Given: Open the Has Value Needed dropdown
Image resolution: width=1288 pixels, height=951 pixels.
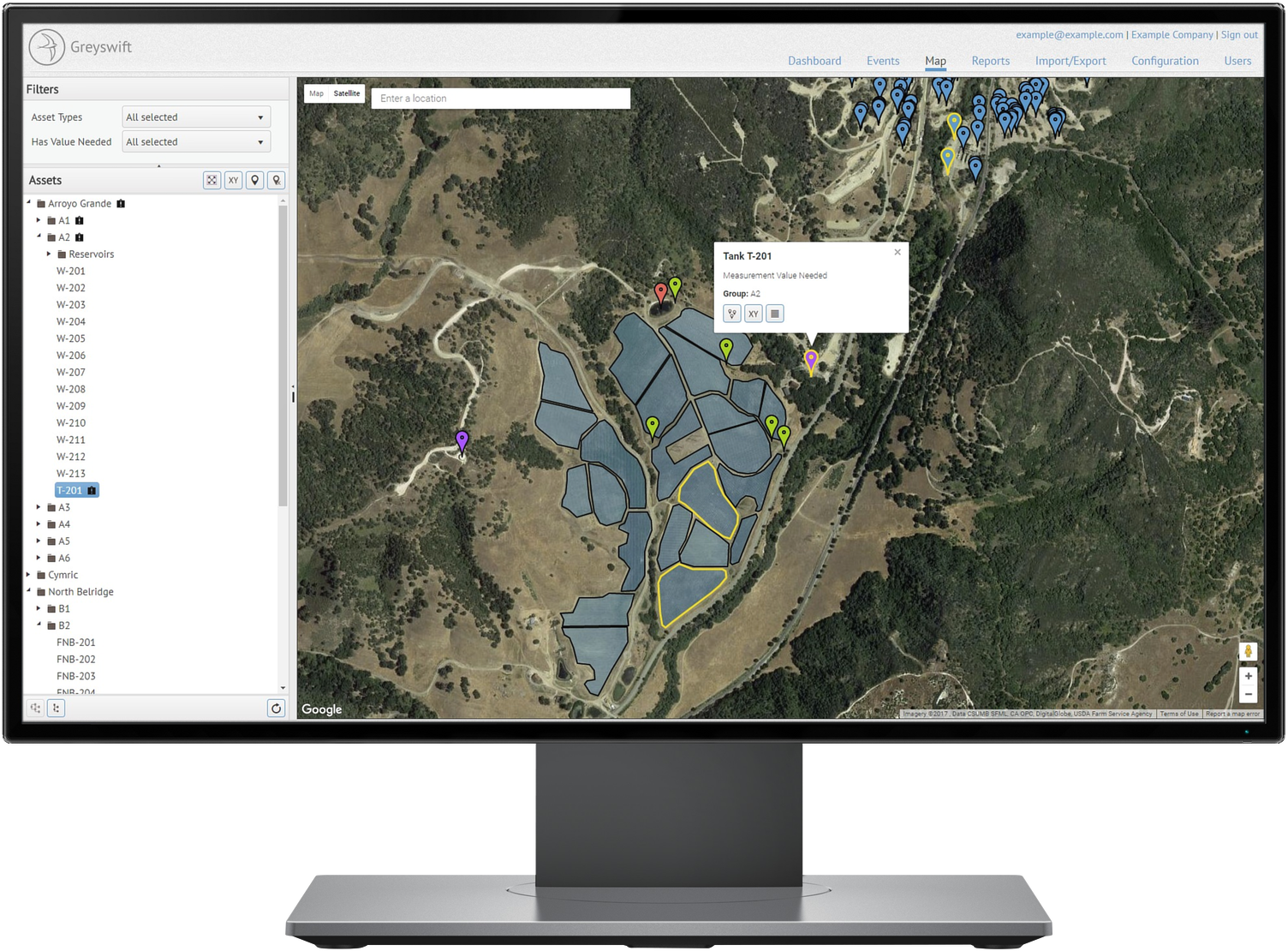Looking at the screenshot, I should tap(196, 142).
